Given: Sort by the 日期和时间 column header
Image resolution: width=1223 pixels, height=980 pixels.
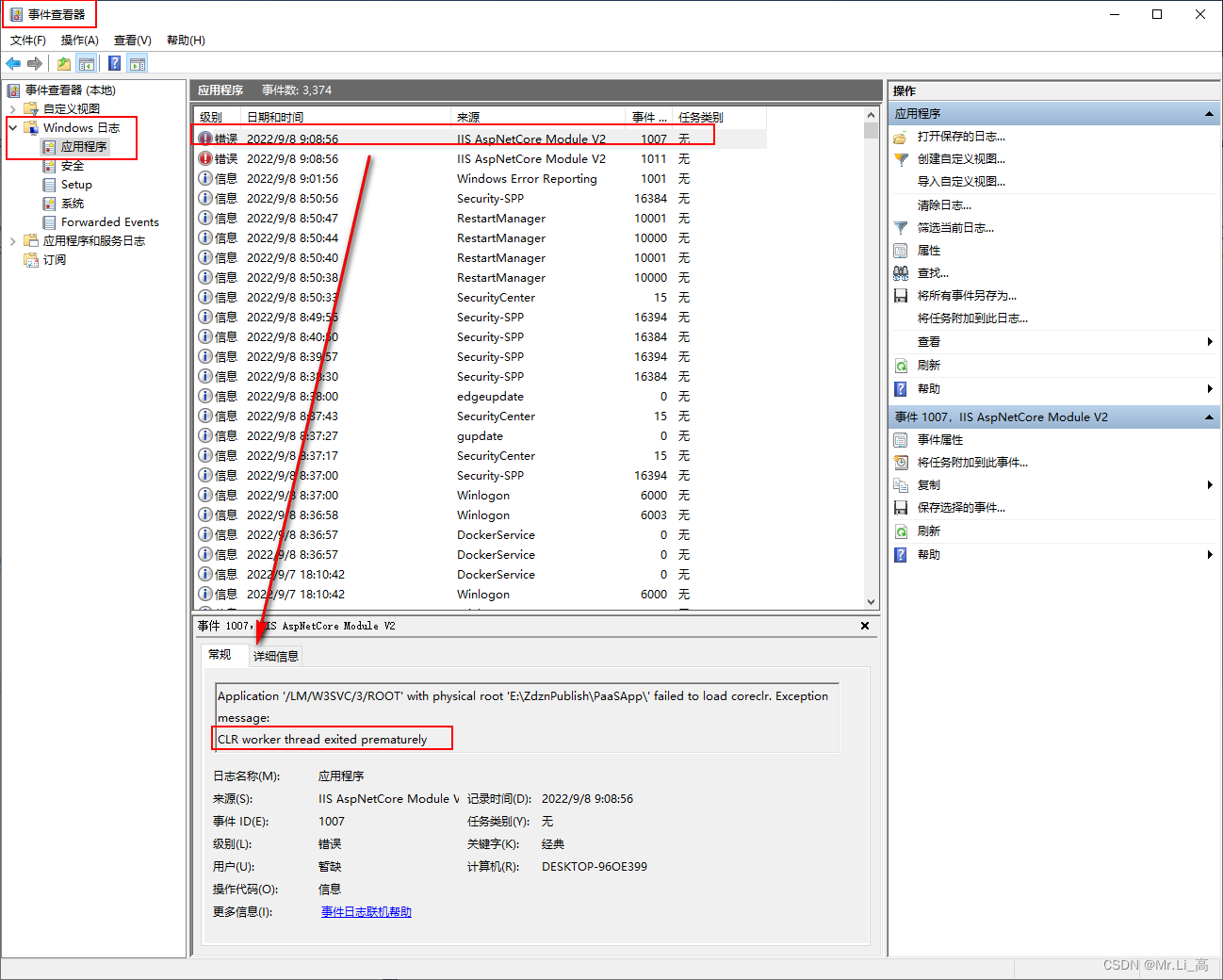Looking at the screenshot, I should (346, 118).
